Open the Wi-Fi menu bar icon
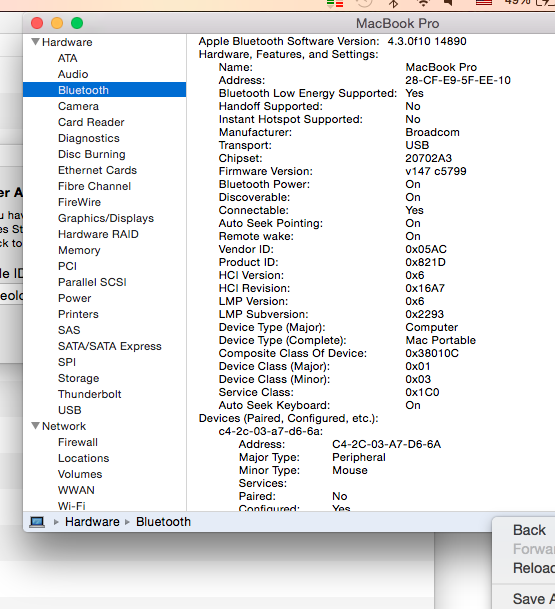 (x=423, y=3)
